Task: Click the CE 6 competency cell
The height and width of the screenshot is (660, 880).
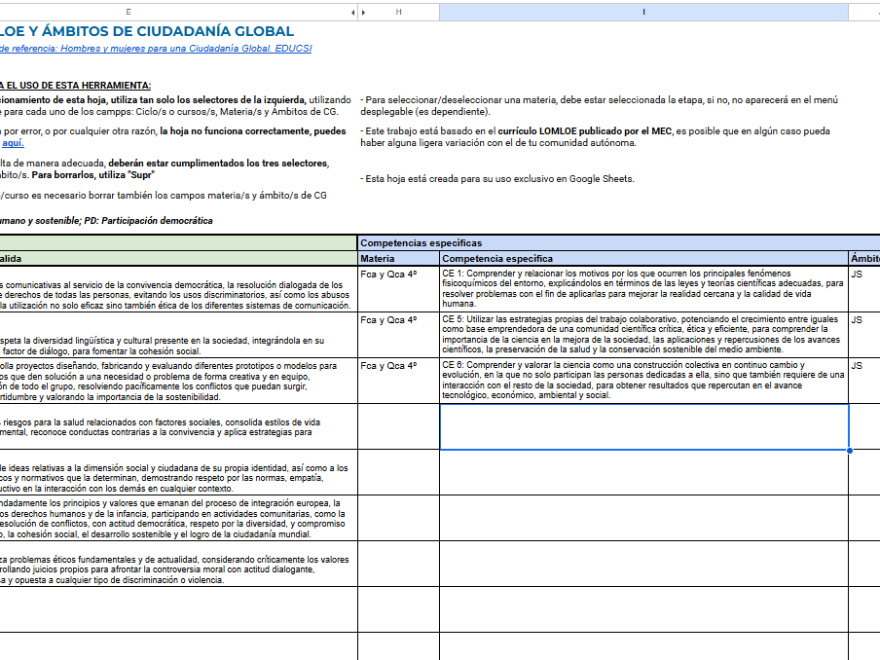Action: coord(643,381)
